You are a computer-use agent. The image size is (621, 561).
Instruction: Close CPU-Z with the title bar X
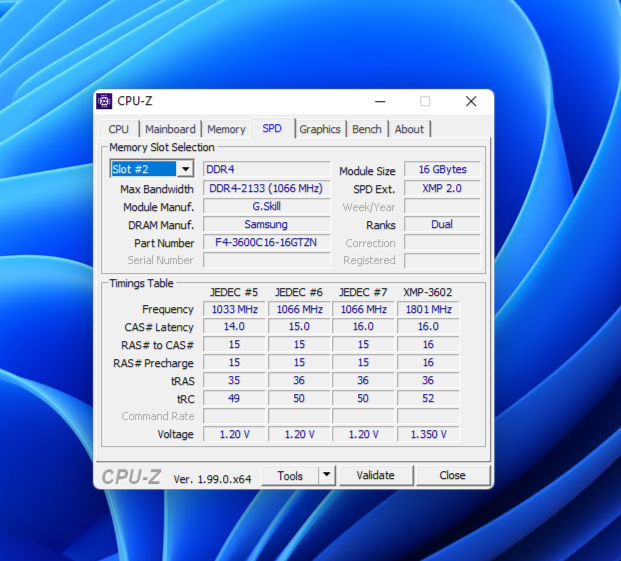pos(471,101)
